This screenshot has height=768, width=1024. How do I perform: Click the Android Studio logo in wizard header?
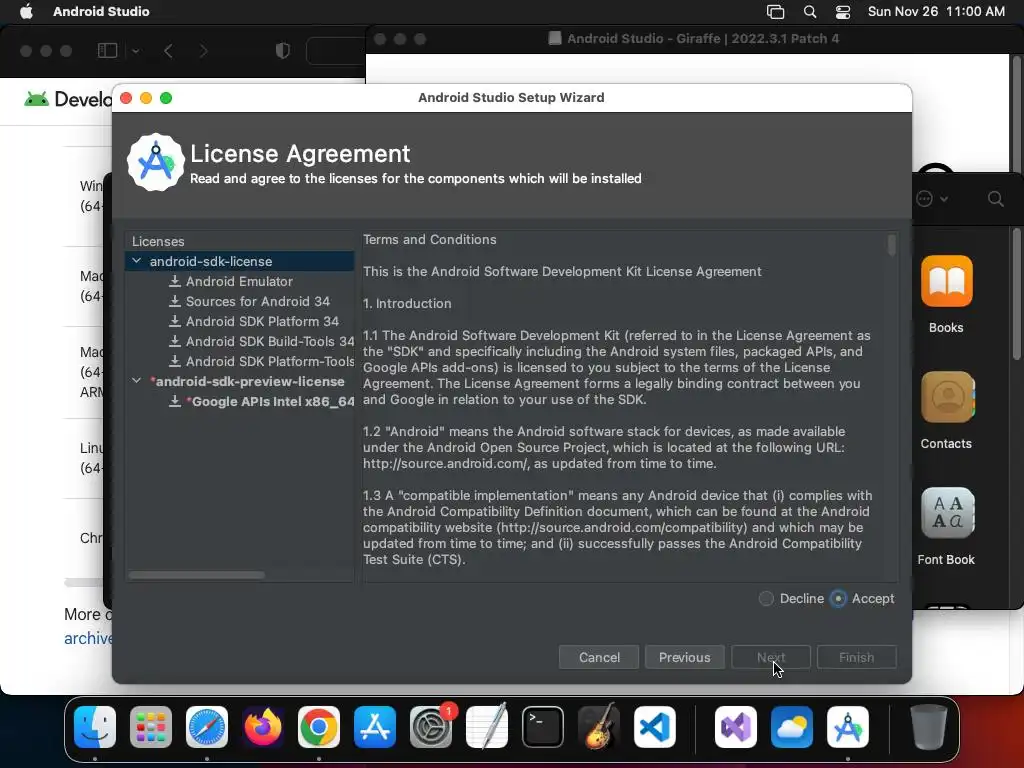(x=155, y=163)
